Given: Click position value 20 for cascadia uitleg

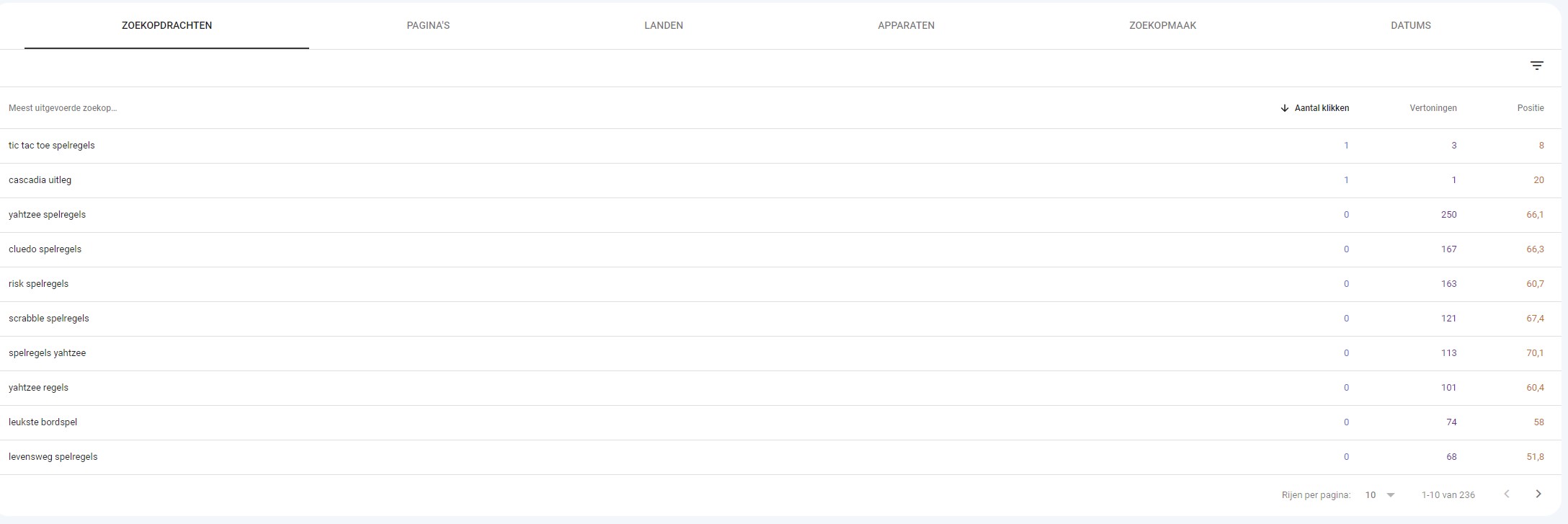Looking at the screenshot, I should [1538, 180].
